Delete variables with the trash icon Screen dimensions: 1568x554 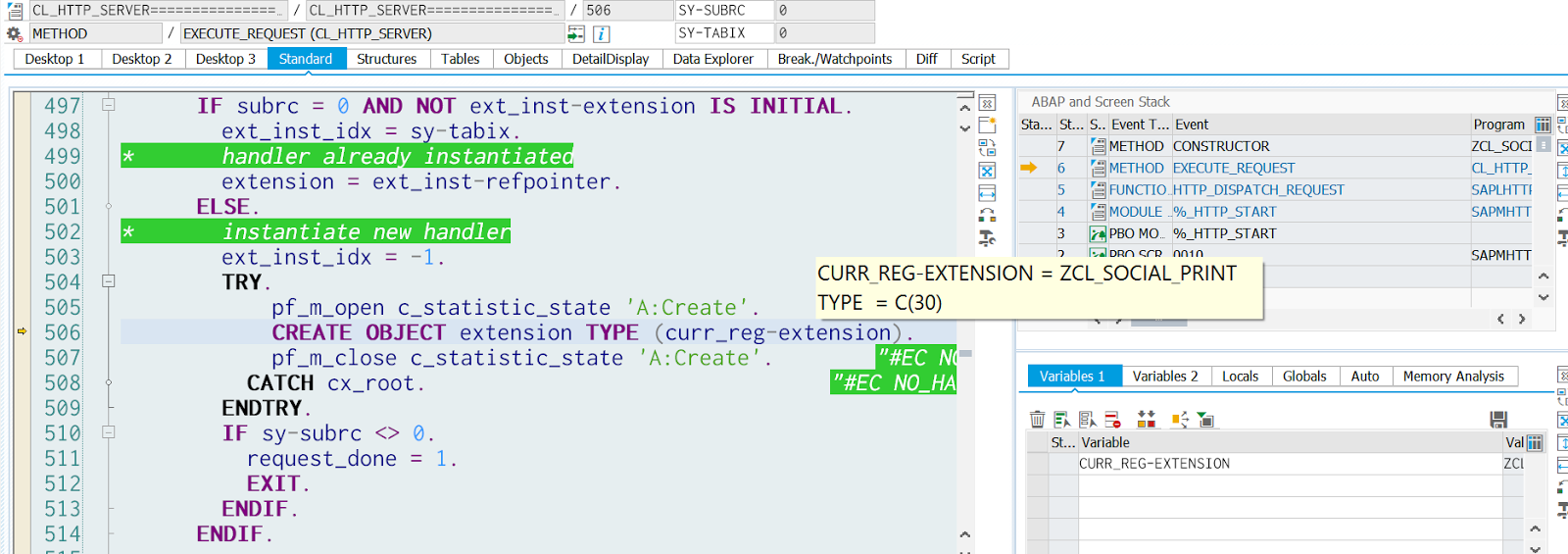(x=1037, y=420)
